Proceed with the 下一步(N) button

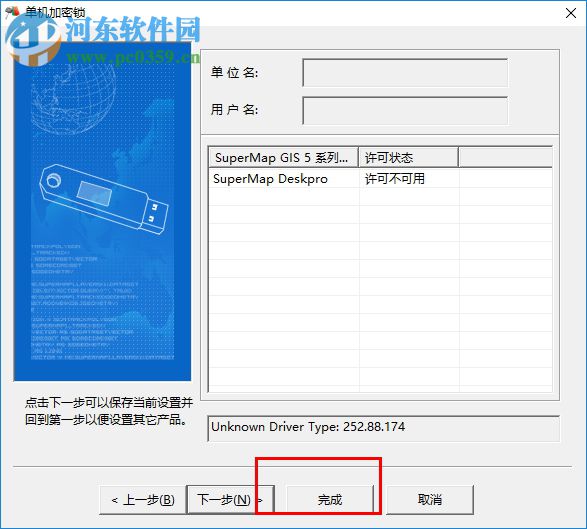pyautogui.click(x=230, y=499)
